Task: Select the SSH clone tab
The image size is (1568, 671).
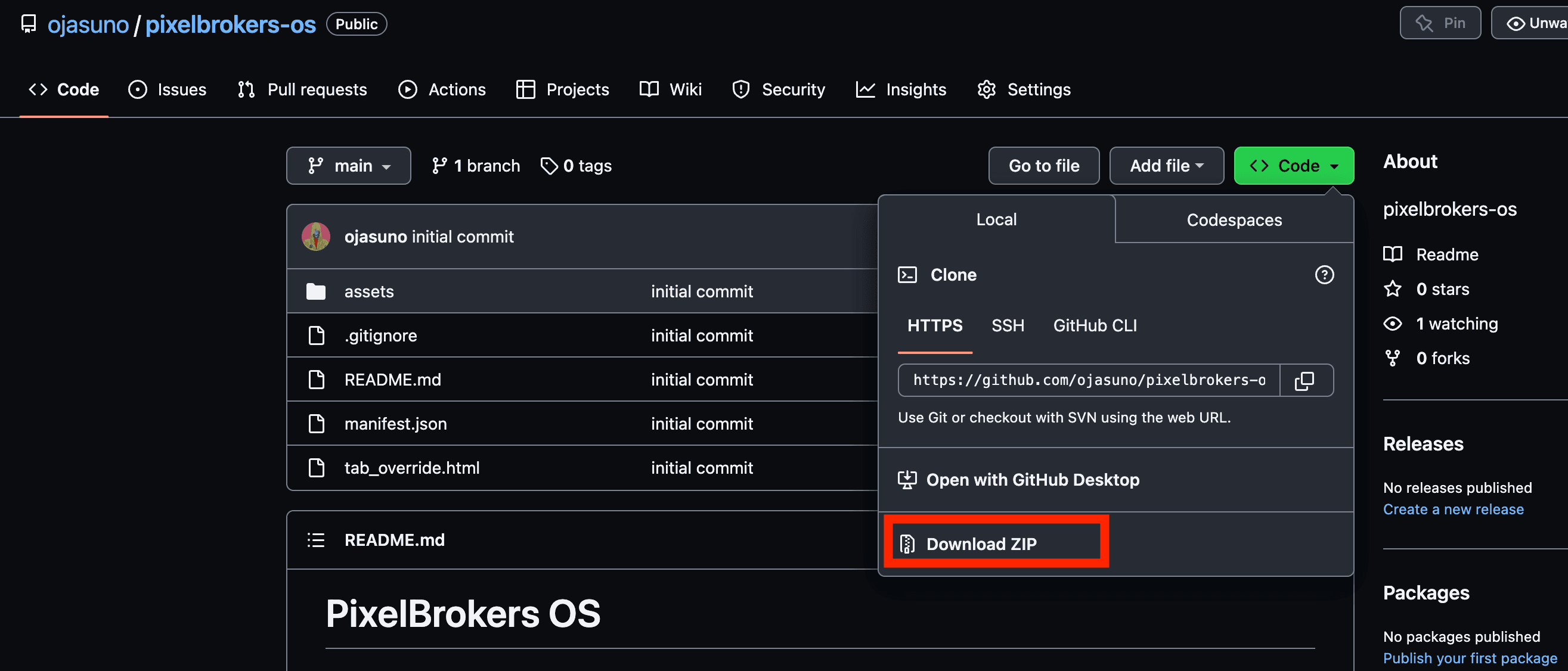Action: point(1008,326)
